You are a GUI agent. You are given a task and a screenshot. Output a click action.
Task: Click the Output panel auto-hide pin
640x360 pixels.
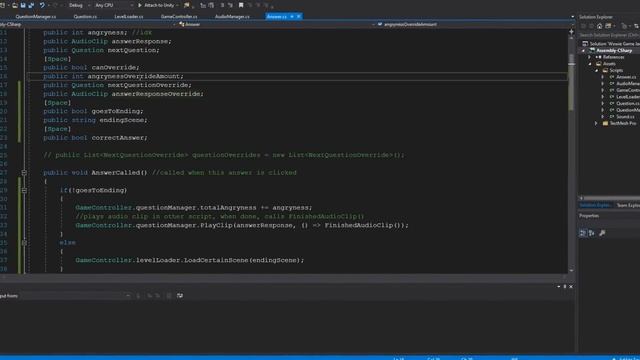tap(565, 287)
